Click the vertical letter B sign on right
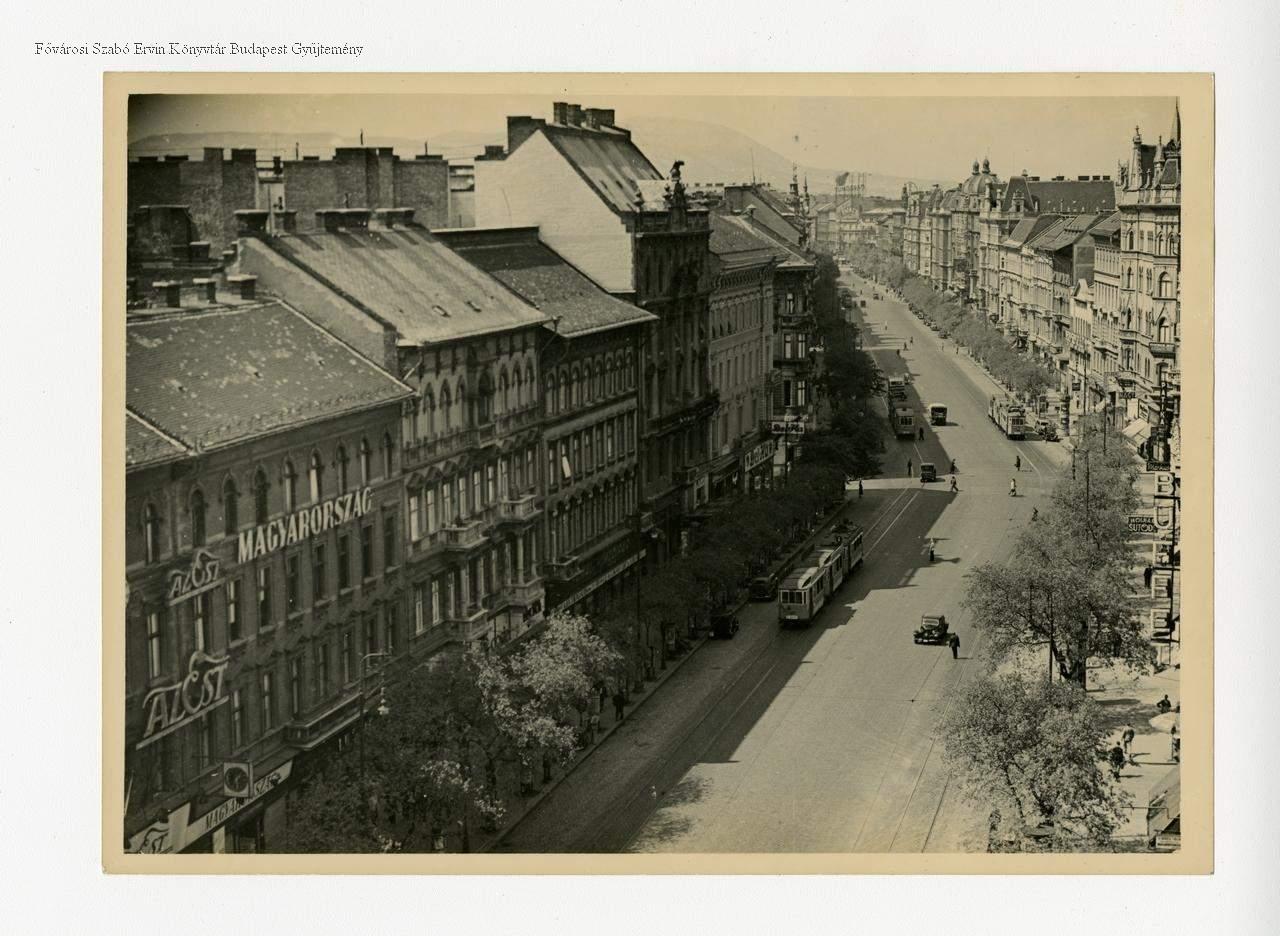 point(1163,485)
